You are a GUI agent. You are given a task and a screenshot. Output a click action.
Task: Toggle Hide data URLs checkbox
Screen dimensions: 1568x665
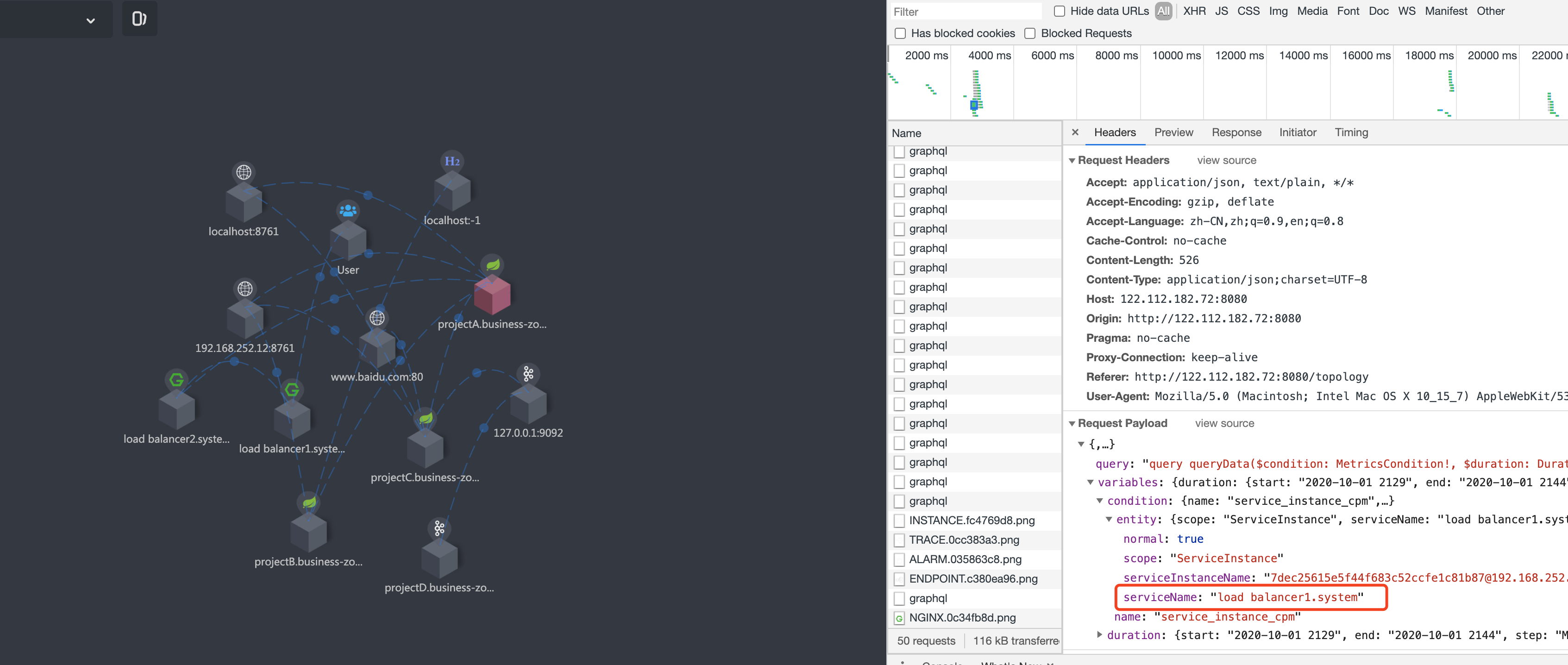pos(1059,11)
